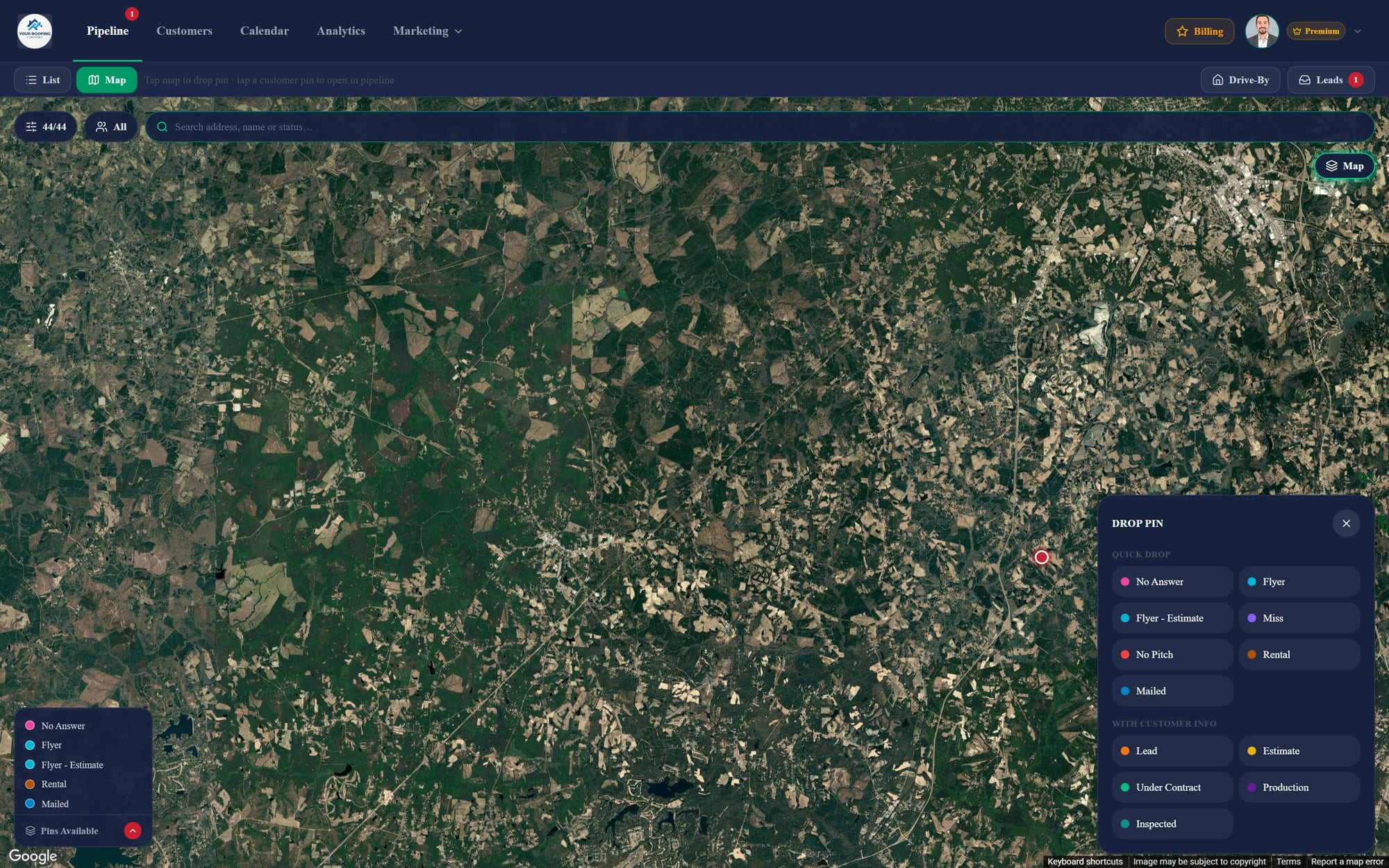Open the Calendar tab
1389x868 pixels.
pyautogui.click(x=265, y=31)
